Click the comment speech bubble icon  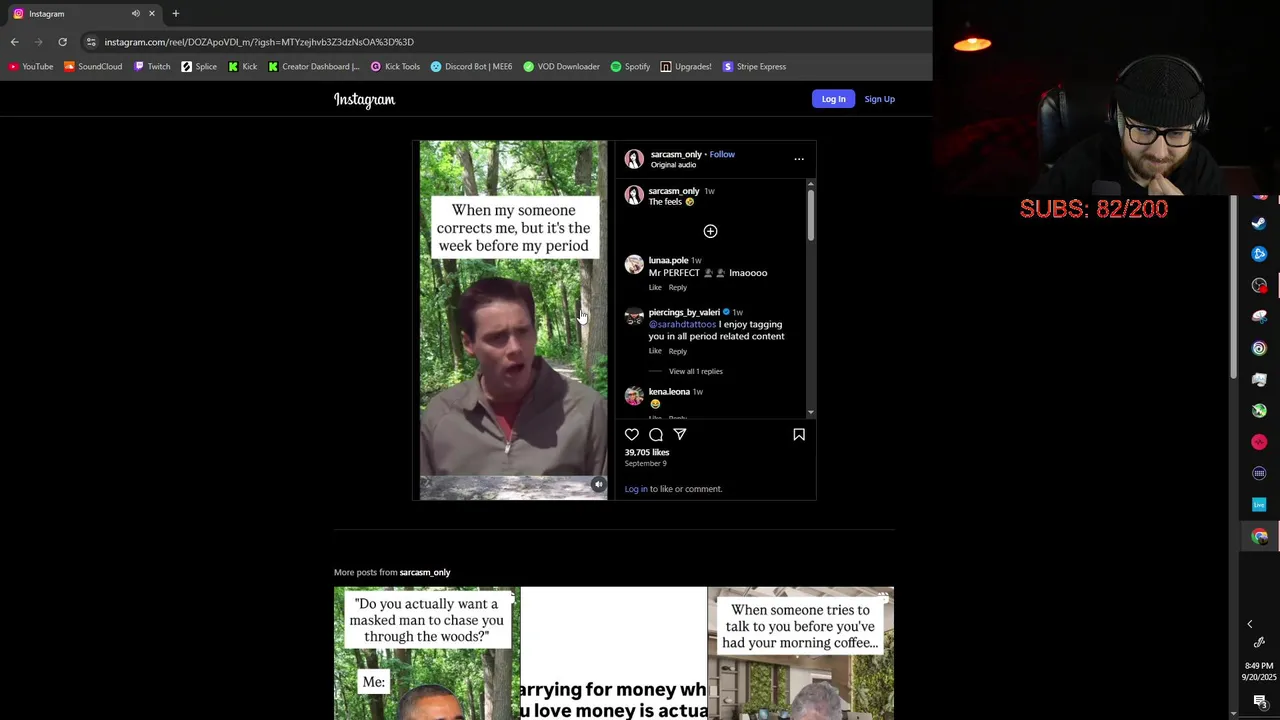[656, 434]
